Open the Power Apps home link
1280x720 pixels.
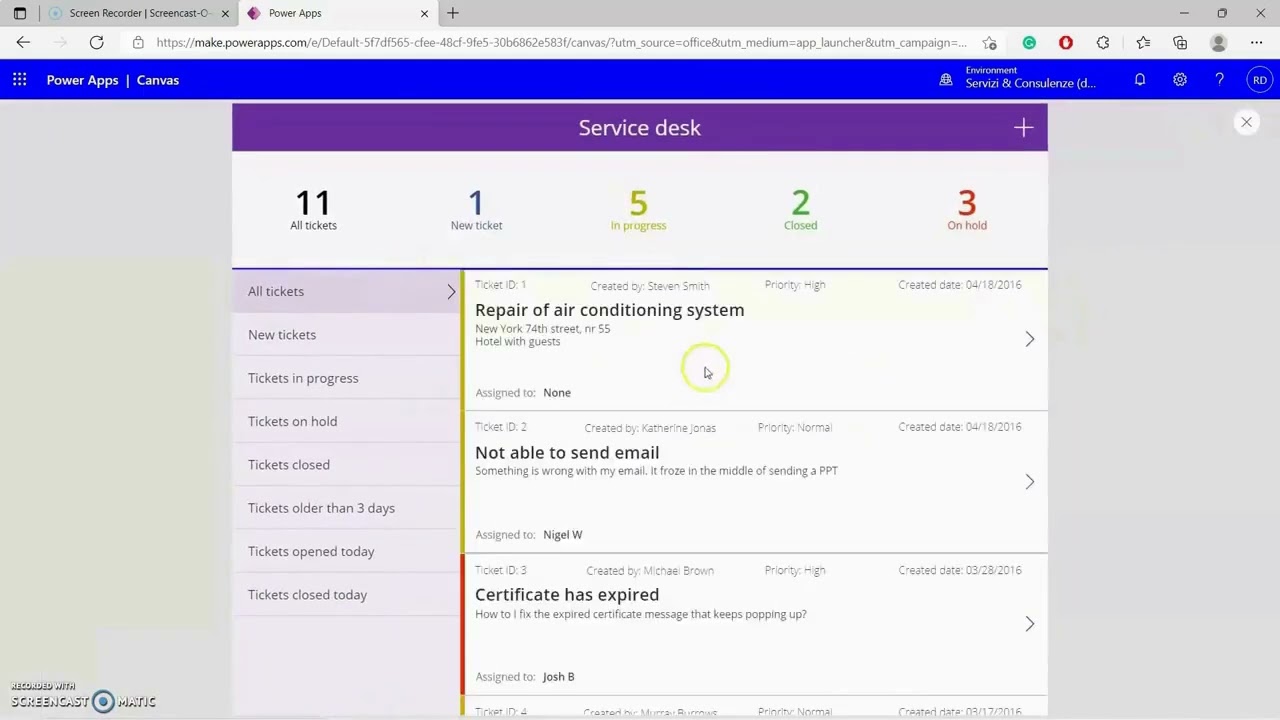(82, 80)
